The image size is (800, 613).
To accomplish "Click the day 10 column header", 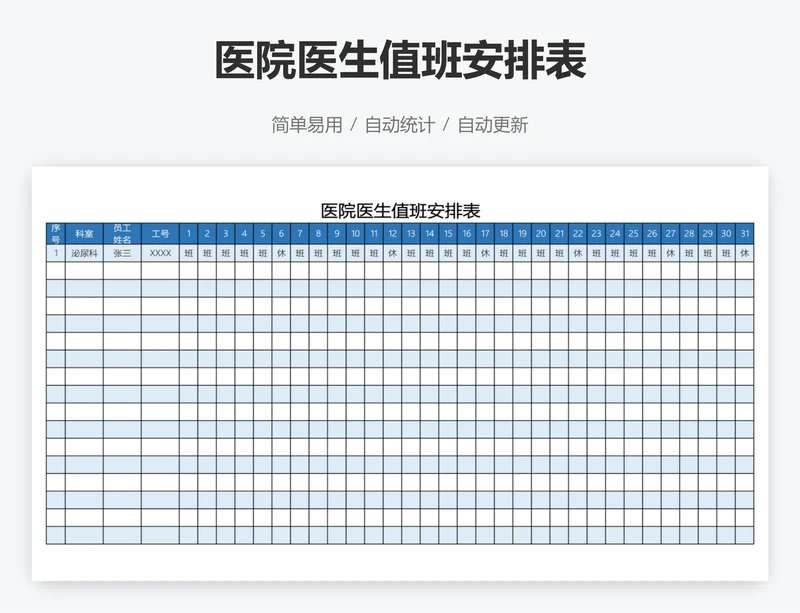I will click(x=355, y=234).
